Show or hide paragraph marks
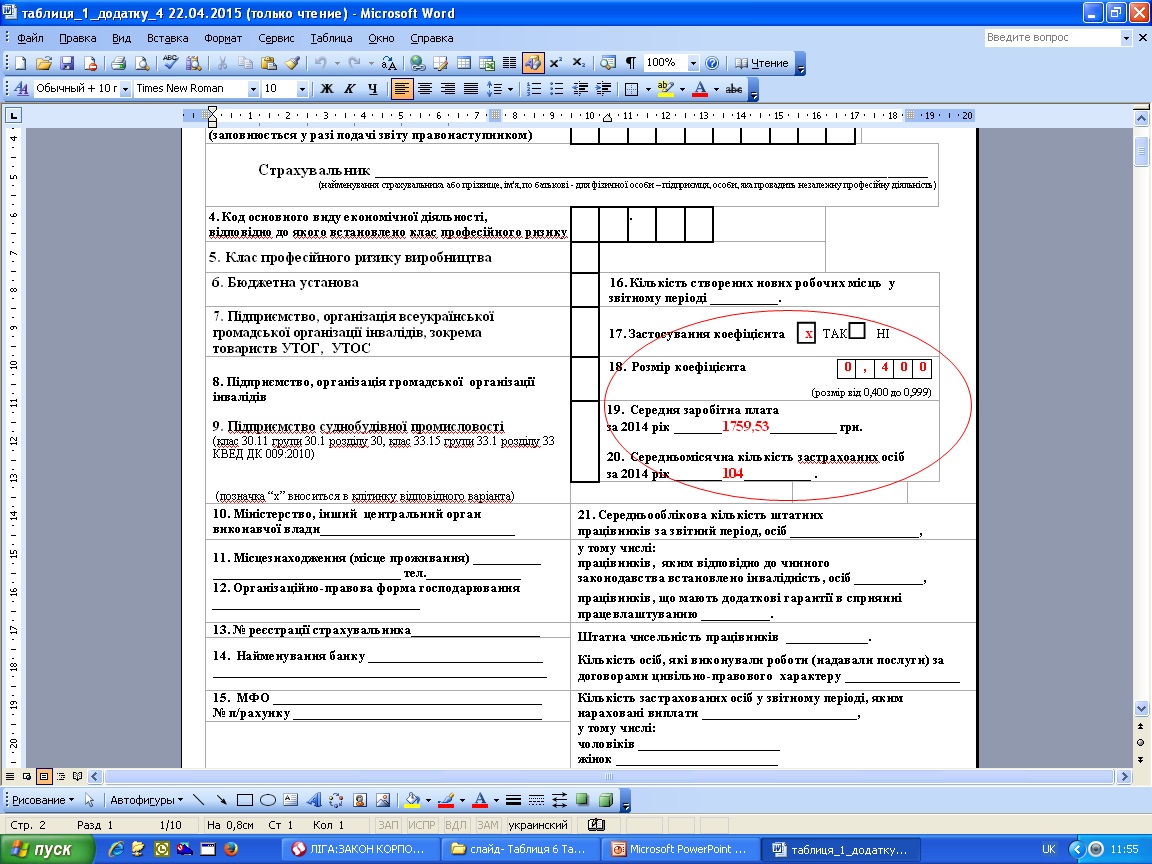This screenshot has width=1152, height=864. point(631,63)
